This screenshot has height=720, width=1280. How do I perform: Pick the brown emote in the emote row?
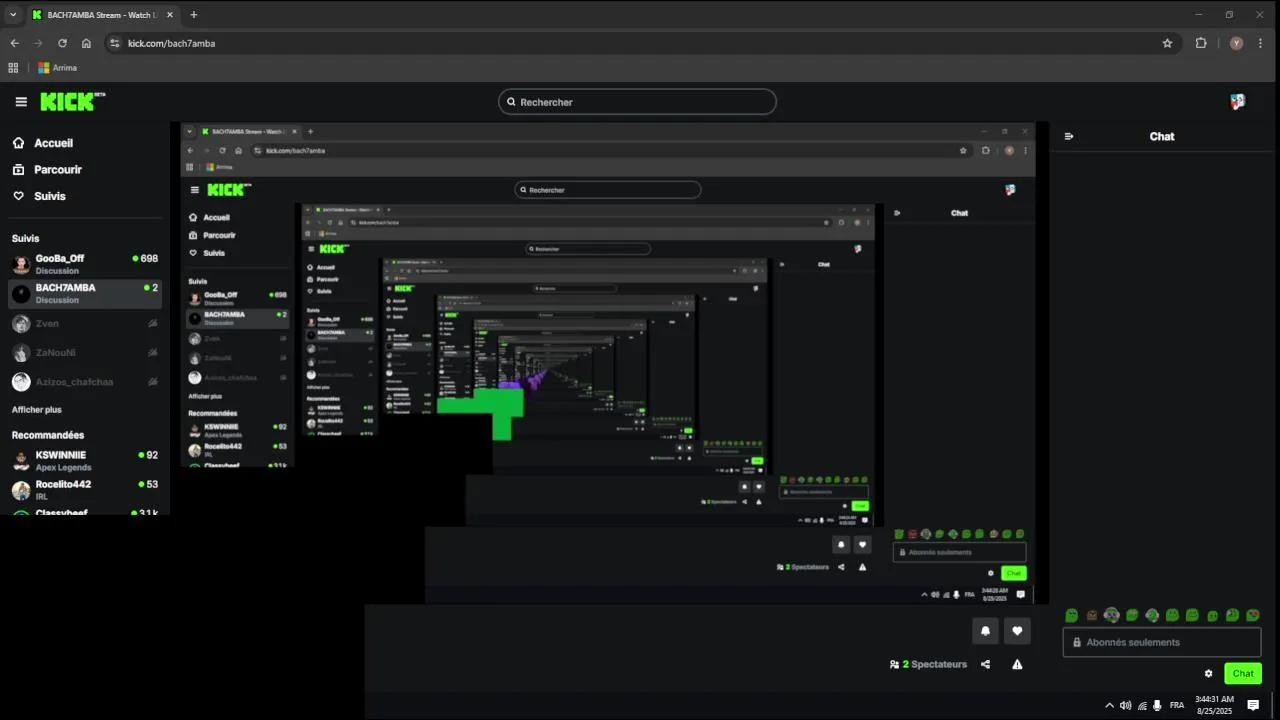(x=1092, y=616)
